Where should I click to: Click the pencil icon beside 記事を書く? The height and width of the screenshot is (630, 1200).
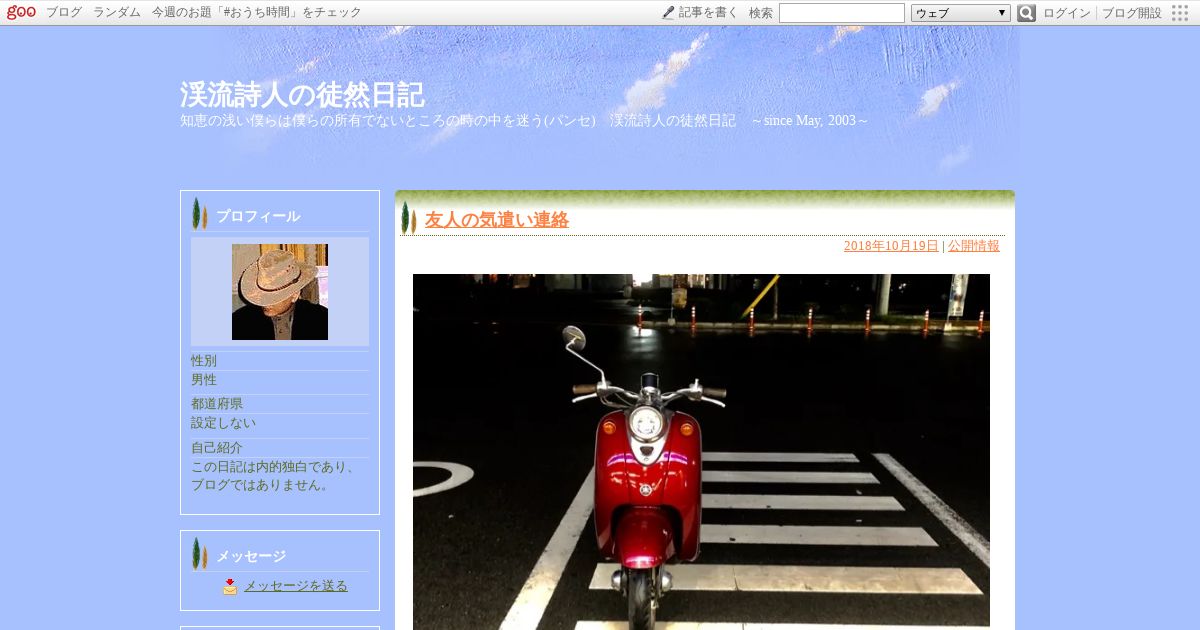(x=668, y=12)
